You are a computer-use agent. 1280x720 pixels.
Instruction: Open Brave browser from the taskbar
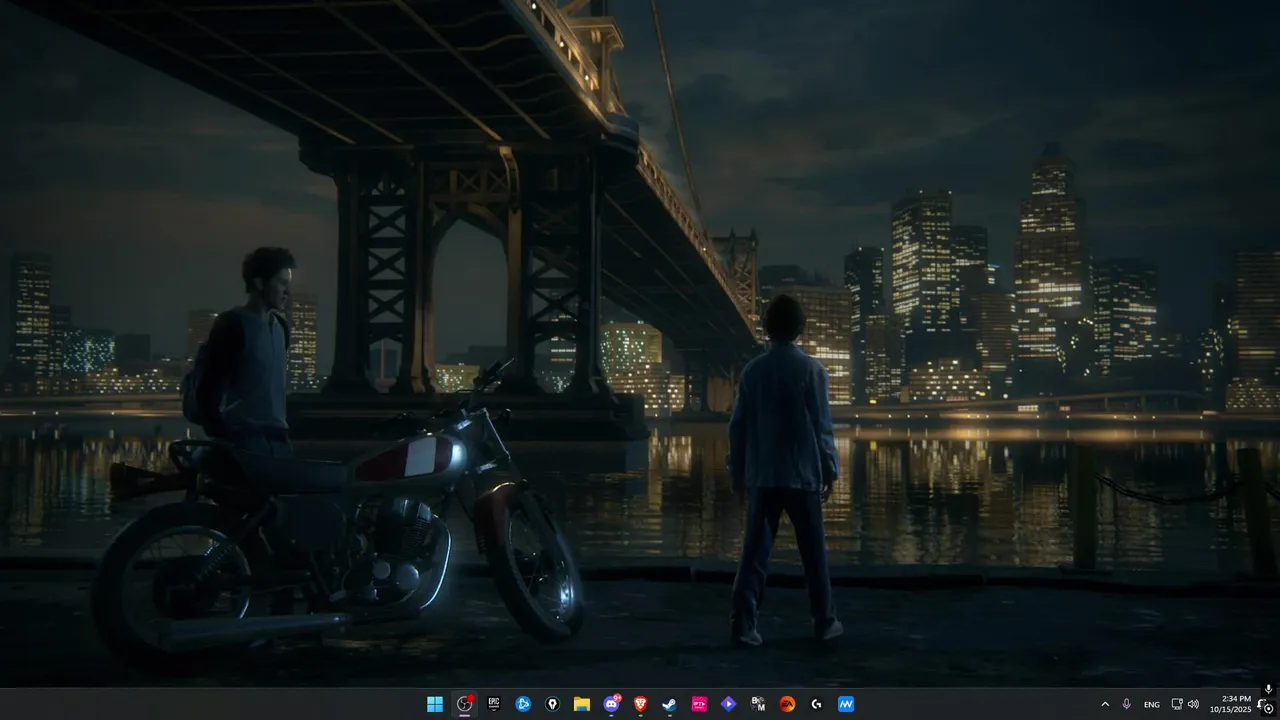[x=640, y=704]
